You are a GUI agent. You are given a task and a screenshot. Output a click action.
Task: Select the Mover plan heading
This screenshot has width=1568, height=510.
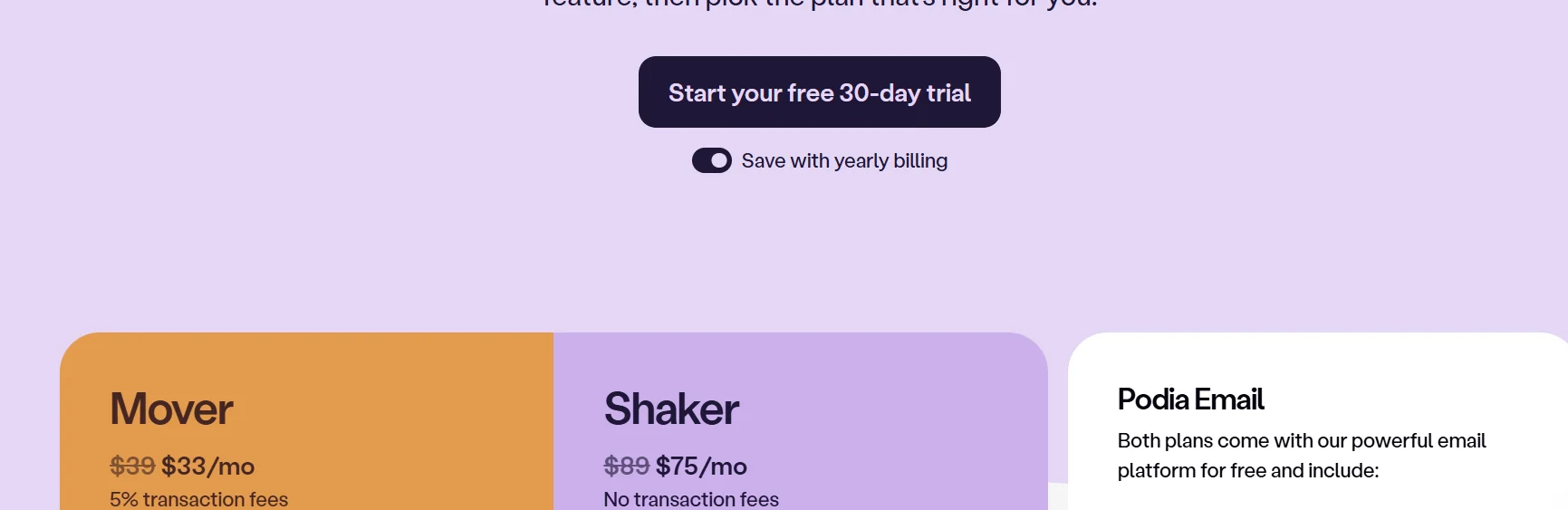click(x=171, y=409)
